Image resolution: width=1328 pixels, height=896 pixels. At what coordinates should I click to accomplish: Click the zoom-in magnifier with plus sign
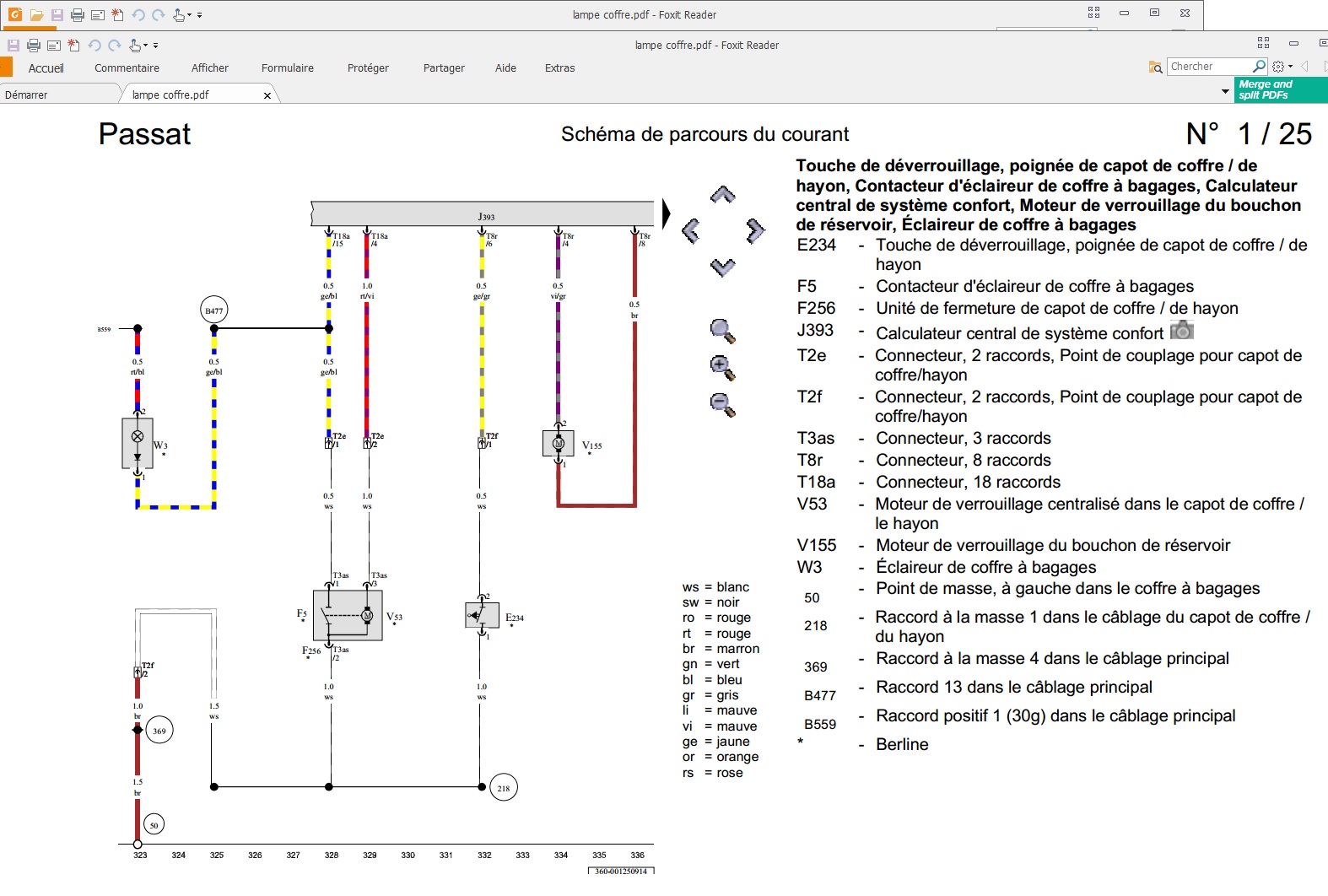[x=723, y=368]
